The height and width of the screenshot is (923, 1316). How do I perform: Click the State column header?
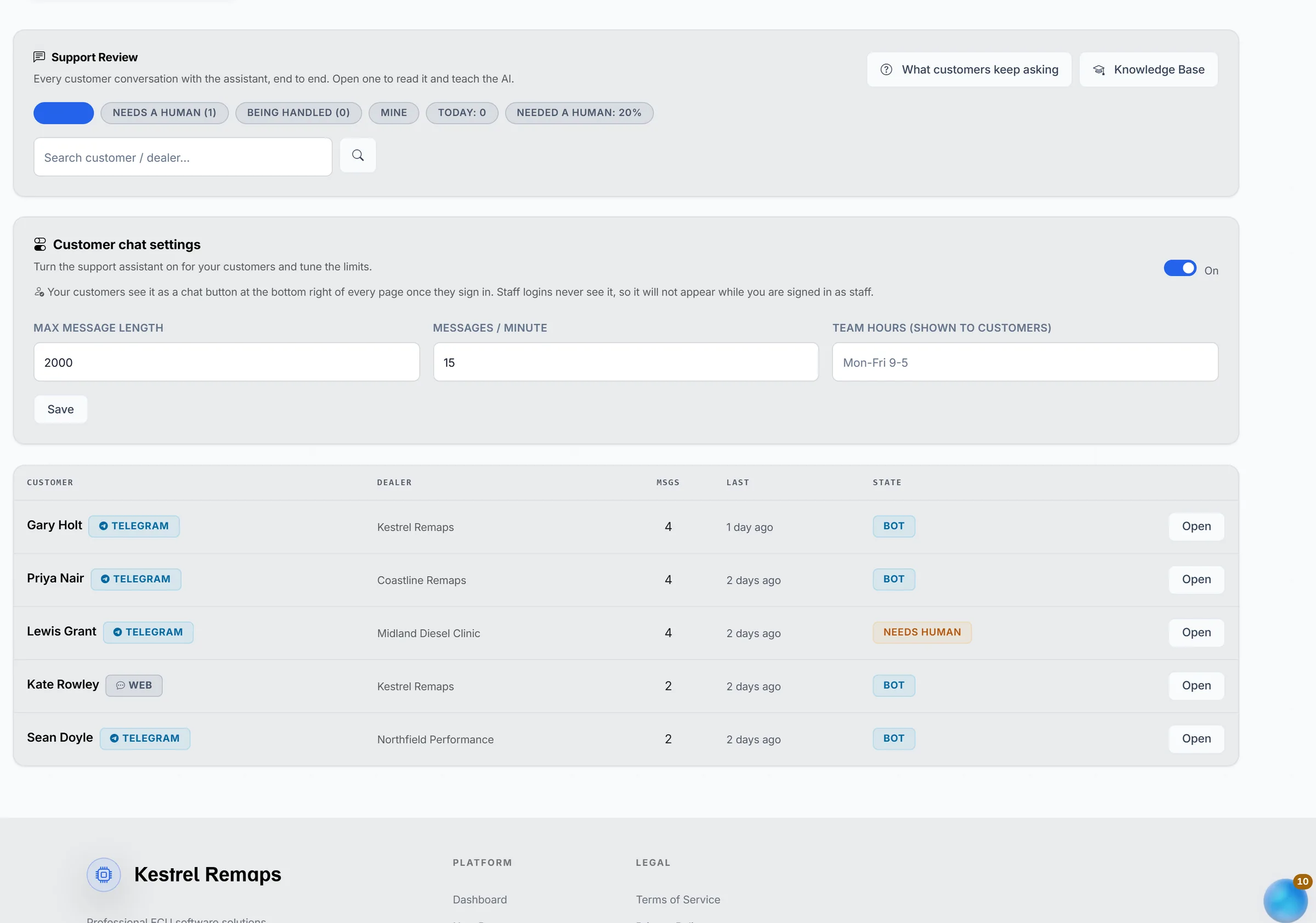click(x=887, y=482)
